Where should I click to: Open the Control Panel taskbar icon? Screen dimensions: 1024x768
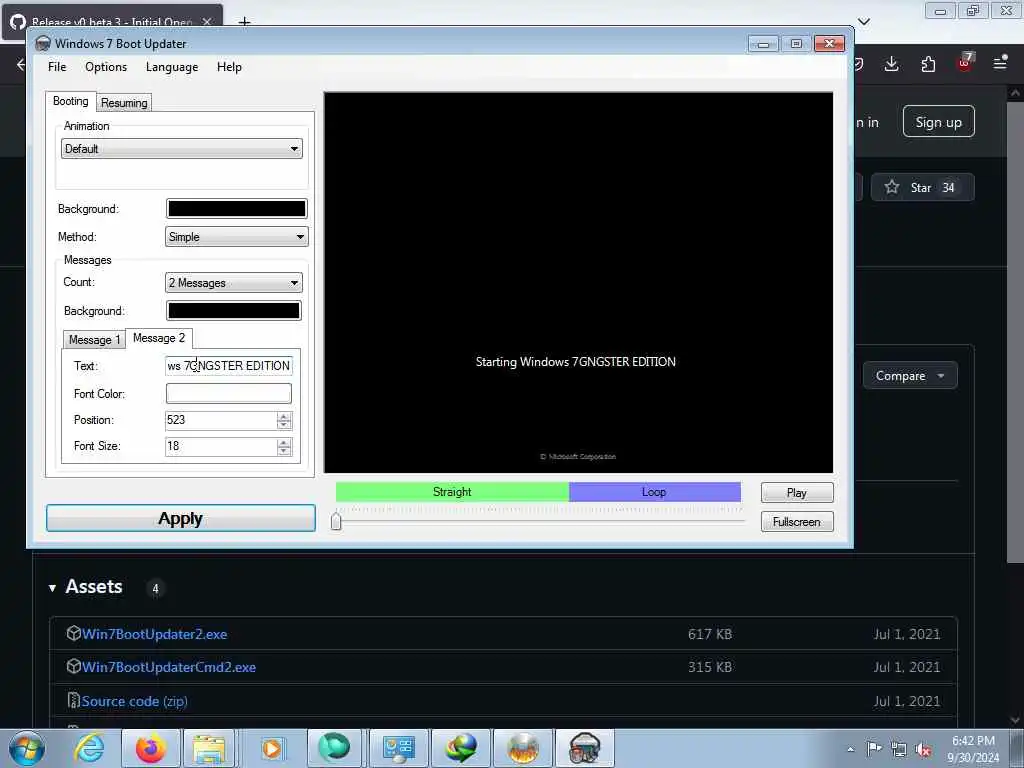[398, 748]
